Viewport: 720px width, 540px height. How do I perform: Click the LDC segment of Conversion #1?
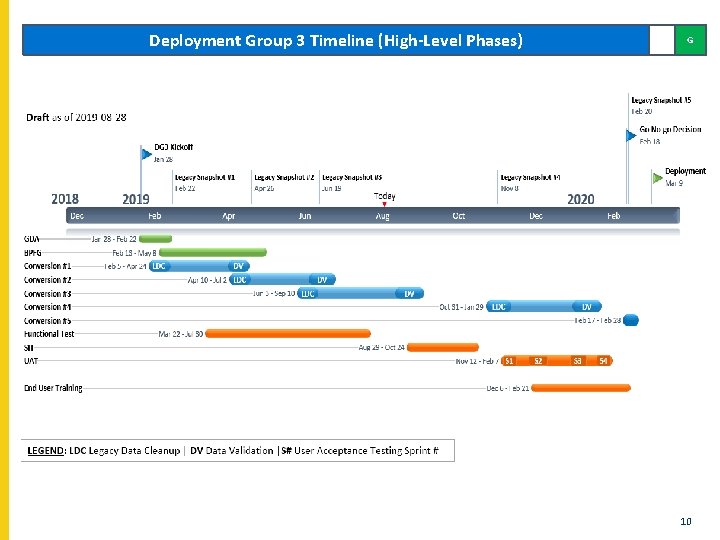(159, 266)
